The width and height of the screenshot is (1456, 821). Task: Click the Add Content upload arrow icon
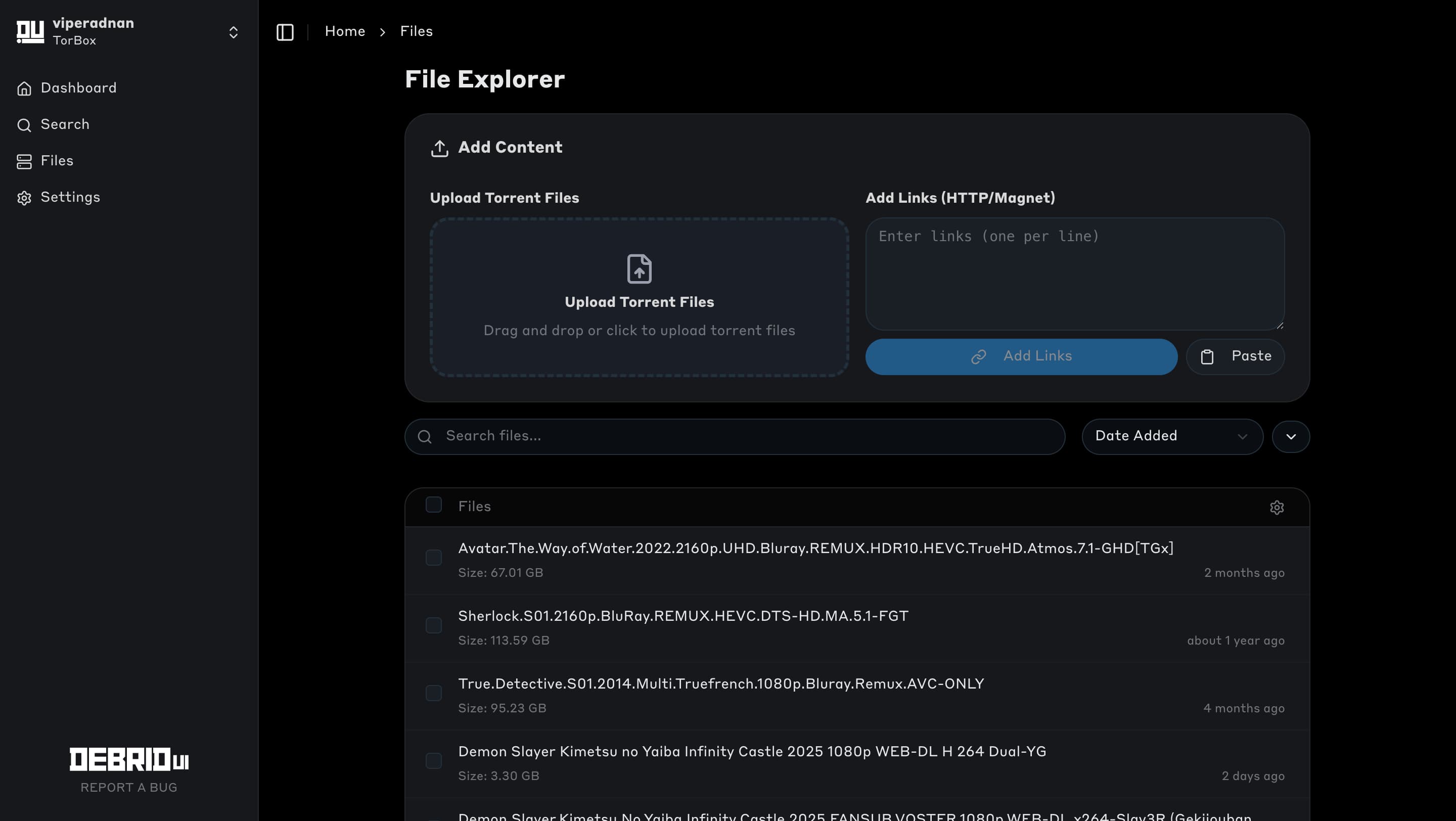pyautogui.click(x=439, y=148)
